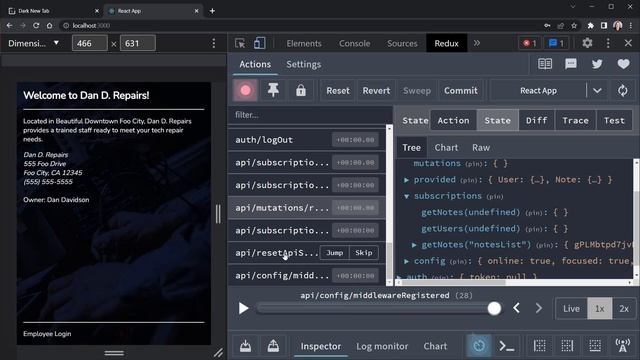Screen dimensions: 640x360
Task: Click Jump on the api/resetApiS row
Action: pos(334,253)
